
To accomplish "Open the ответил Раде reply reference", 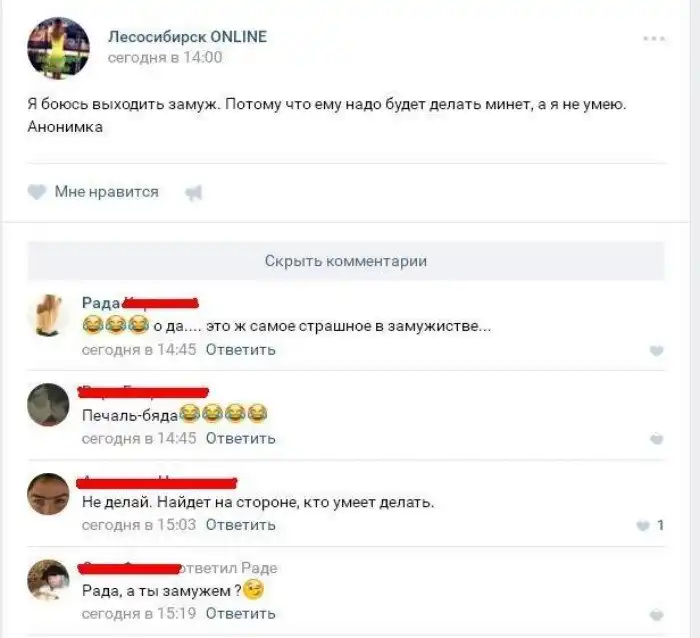I will point(229,568).
